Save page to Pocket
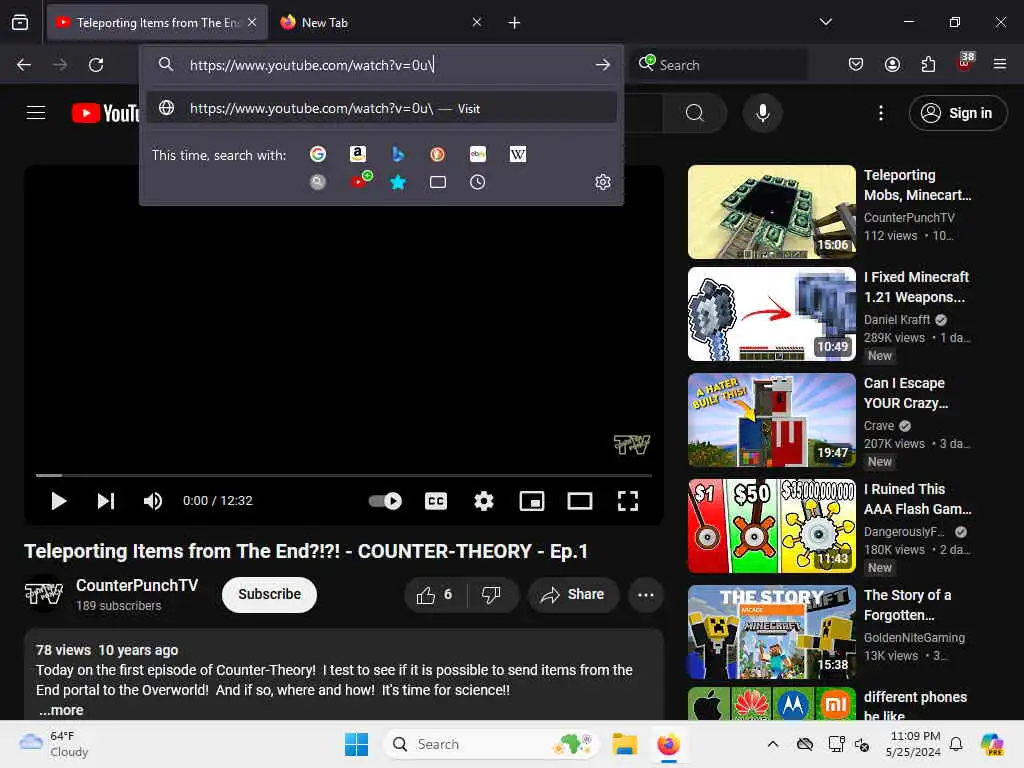Screen dimensions: 1024x768 pyautogui.click(x=856, y=64)
